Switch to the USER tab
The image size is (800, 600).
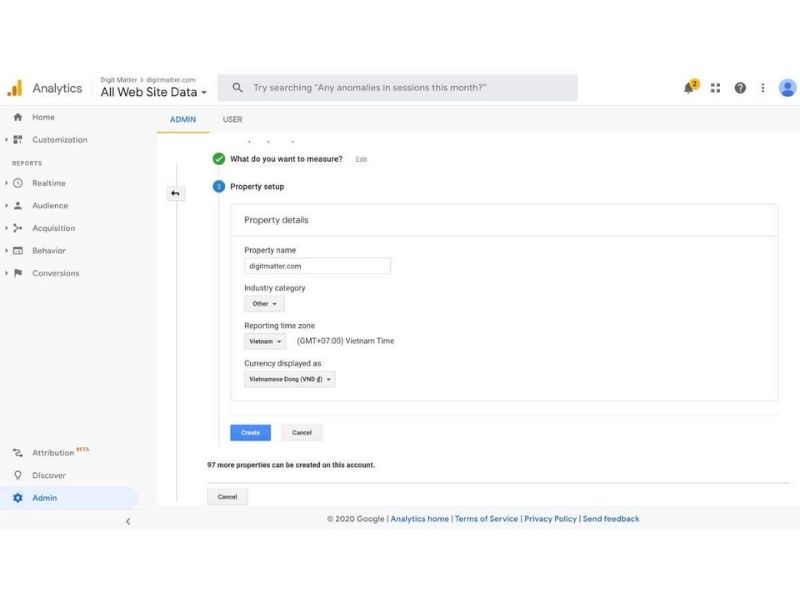coord(232,119)
